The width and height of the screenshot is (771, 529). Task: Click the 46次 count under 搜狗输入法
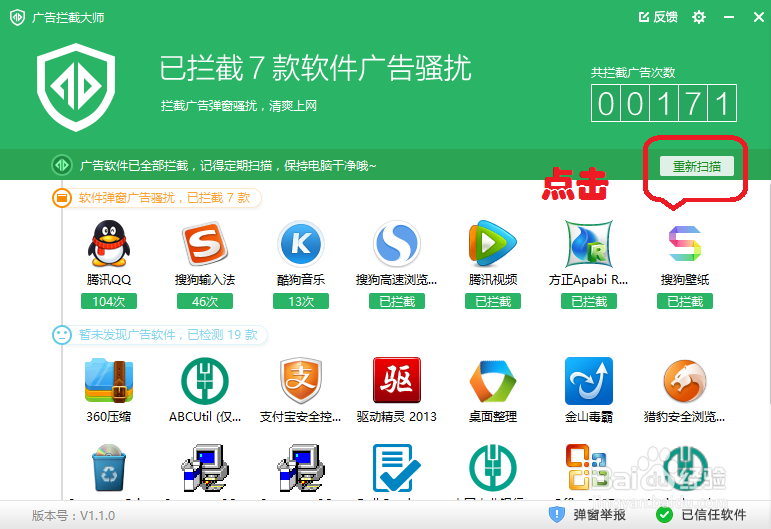pyautogui.click(x=205, y=301)
